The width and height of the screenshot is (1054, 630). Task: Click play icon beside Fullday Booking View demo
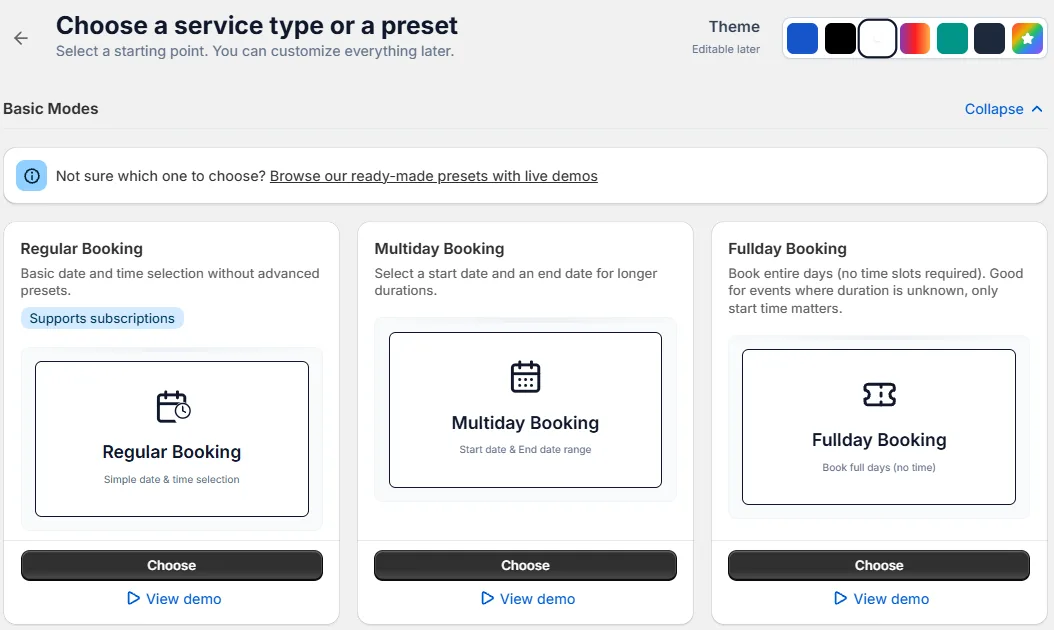click(840, 598)
